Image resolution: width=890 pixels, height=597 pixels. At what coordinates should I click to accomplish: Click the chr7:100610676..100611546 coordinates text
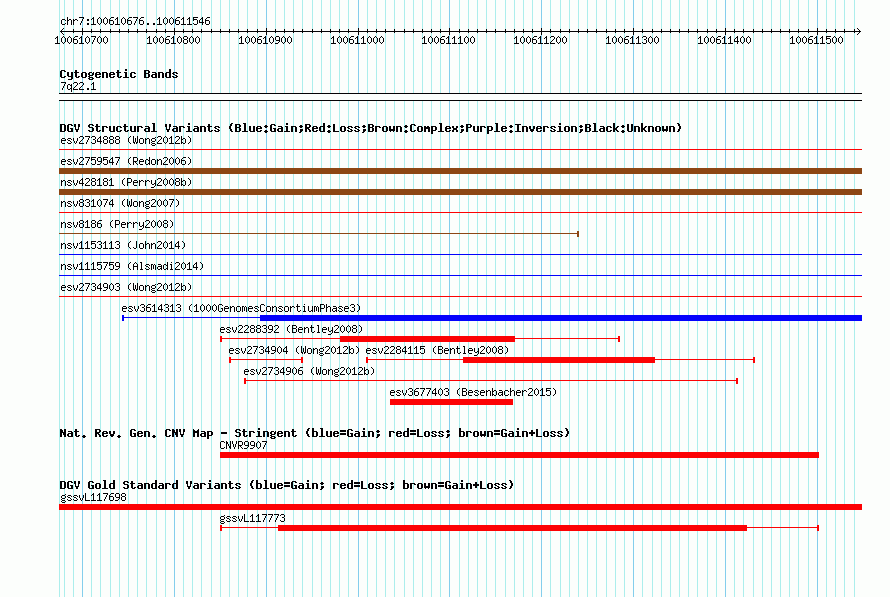[135, 21]
